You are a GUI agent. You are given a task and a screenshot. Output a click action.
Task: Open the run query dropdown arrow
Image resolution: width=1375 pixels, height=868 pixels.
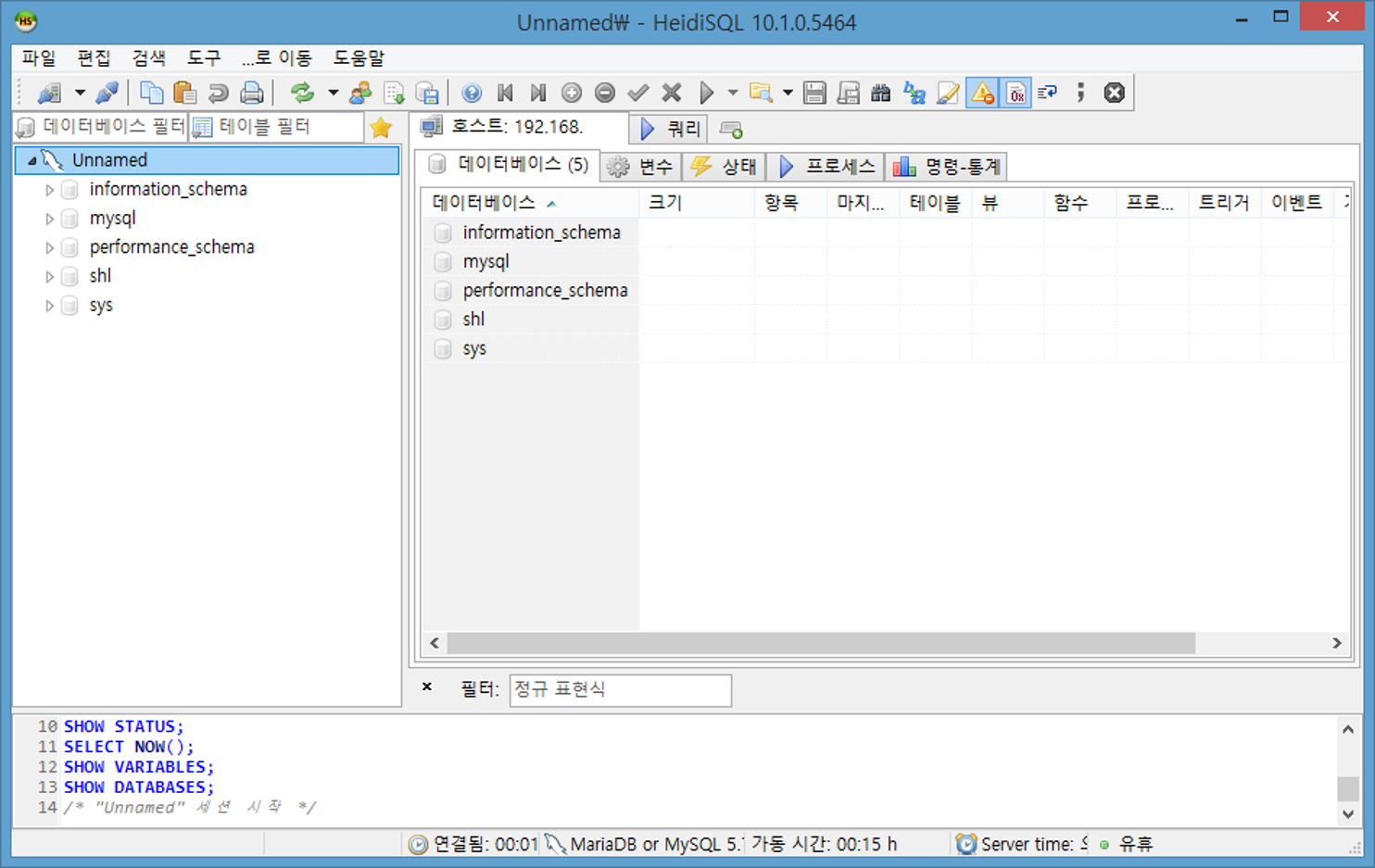click(733, 93)
